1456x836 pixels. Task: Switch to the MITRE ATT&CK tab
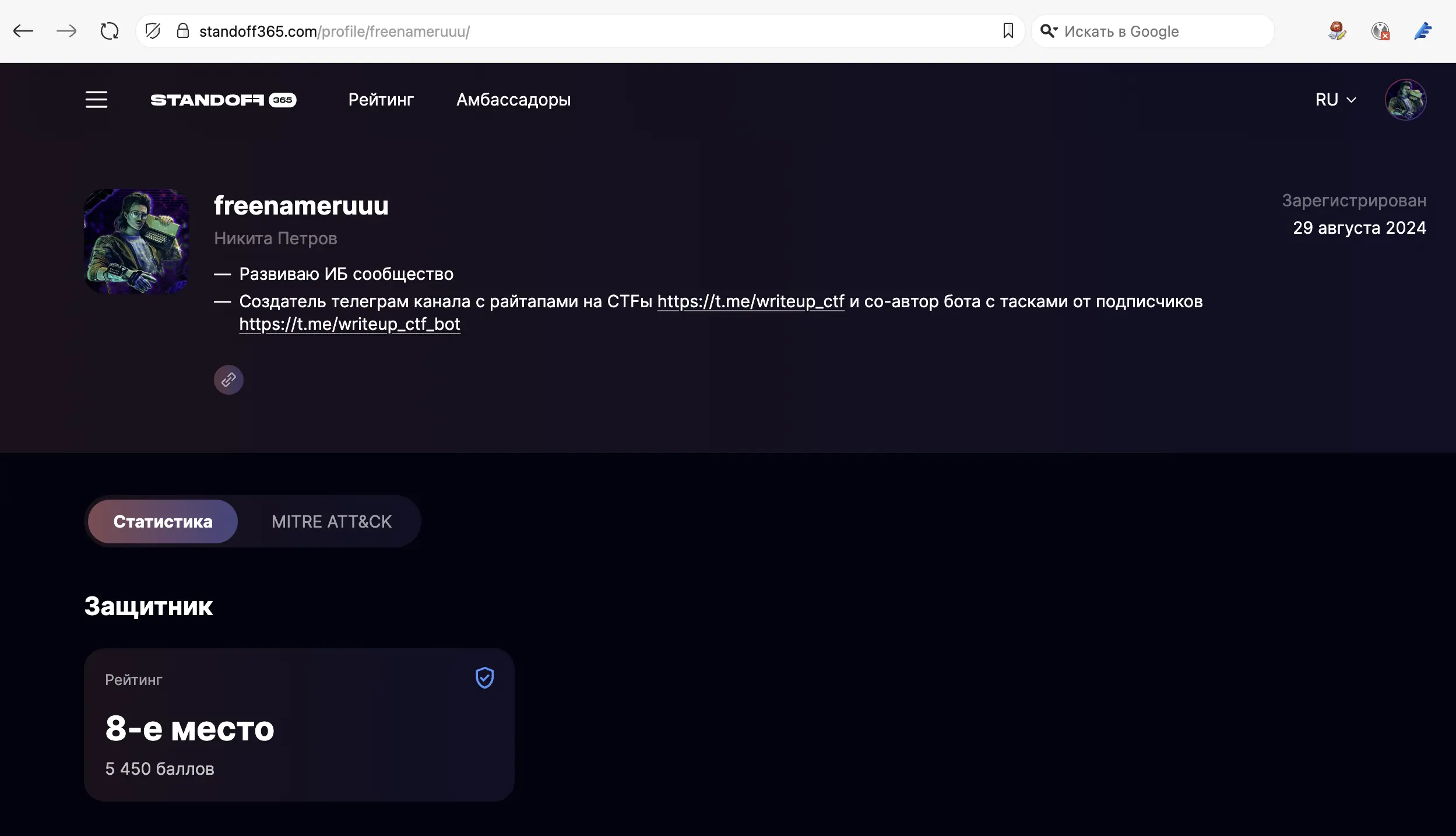(332, 522)
